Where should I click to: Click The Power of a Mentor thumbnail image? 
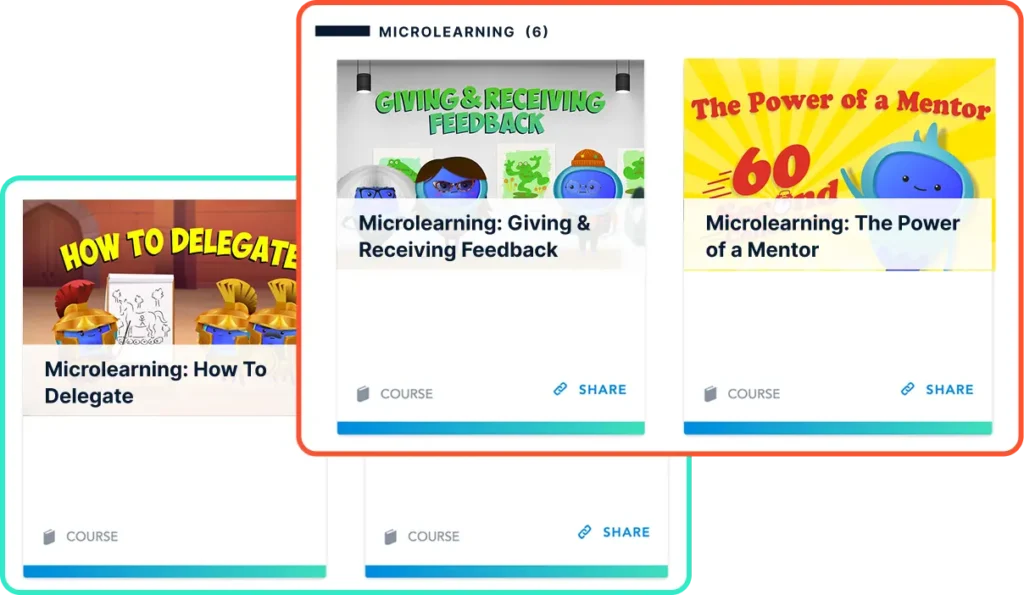[x=839, y=129]
